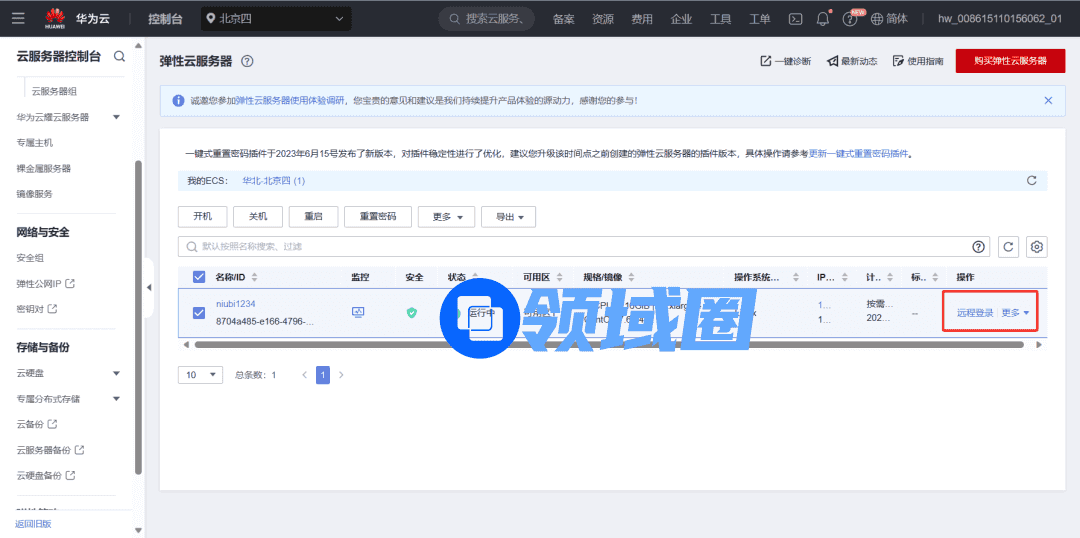
Task: Open the cloud shell terminal icon
Action: click(796, 18)
